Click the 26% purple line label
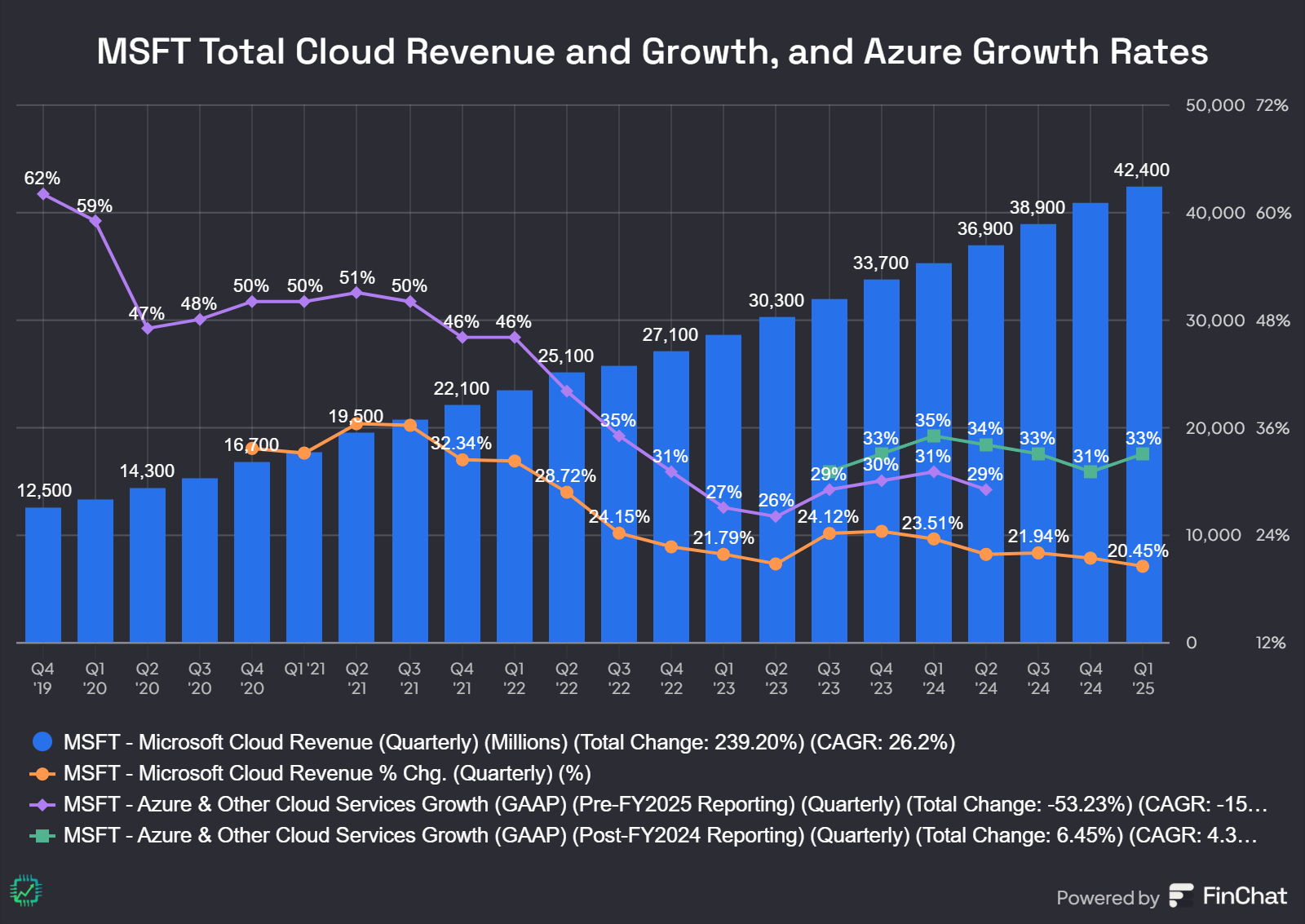 (x=776, y=500)
